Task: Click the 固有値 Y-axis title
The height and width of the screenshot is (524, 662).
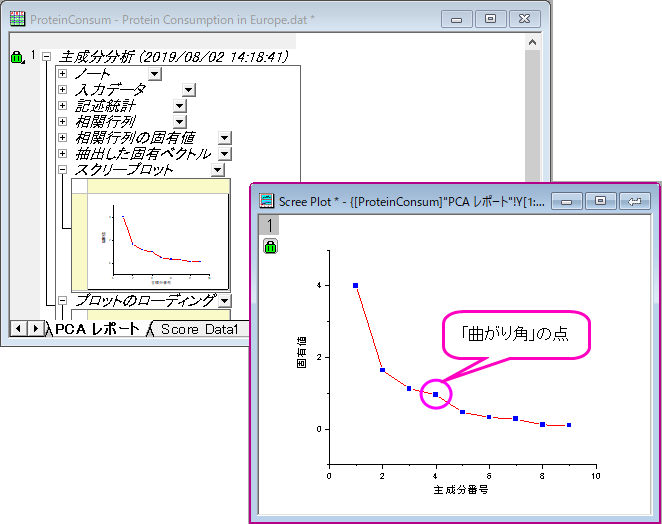Action: pos(301,352)
